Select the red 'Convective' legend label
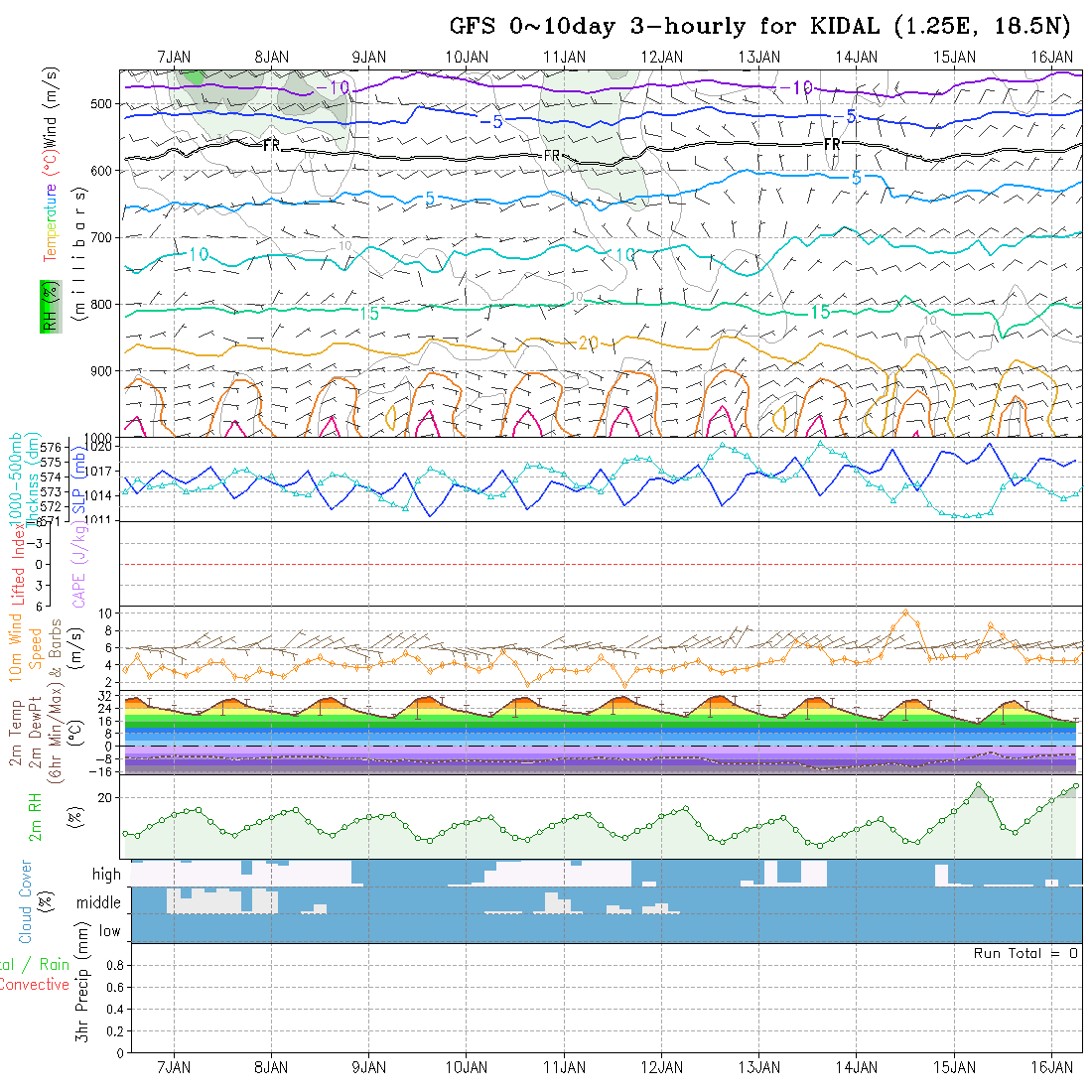Screen dimensions: 1092x1092 (x=35, y=985)
